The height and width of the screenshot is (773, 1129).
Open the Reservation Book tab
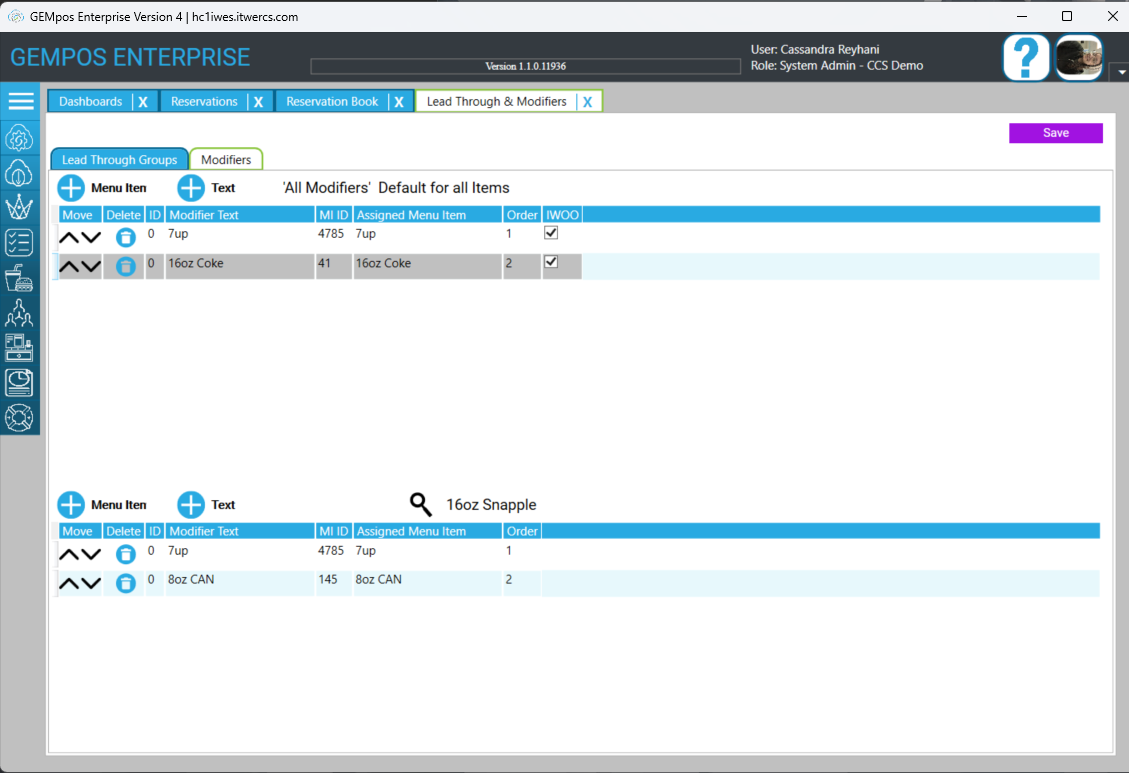coord(332,102)
